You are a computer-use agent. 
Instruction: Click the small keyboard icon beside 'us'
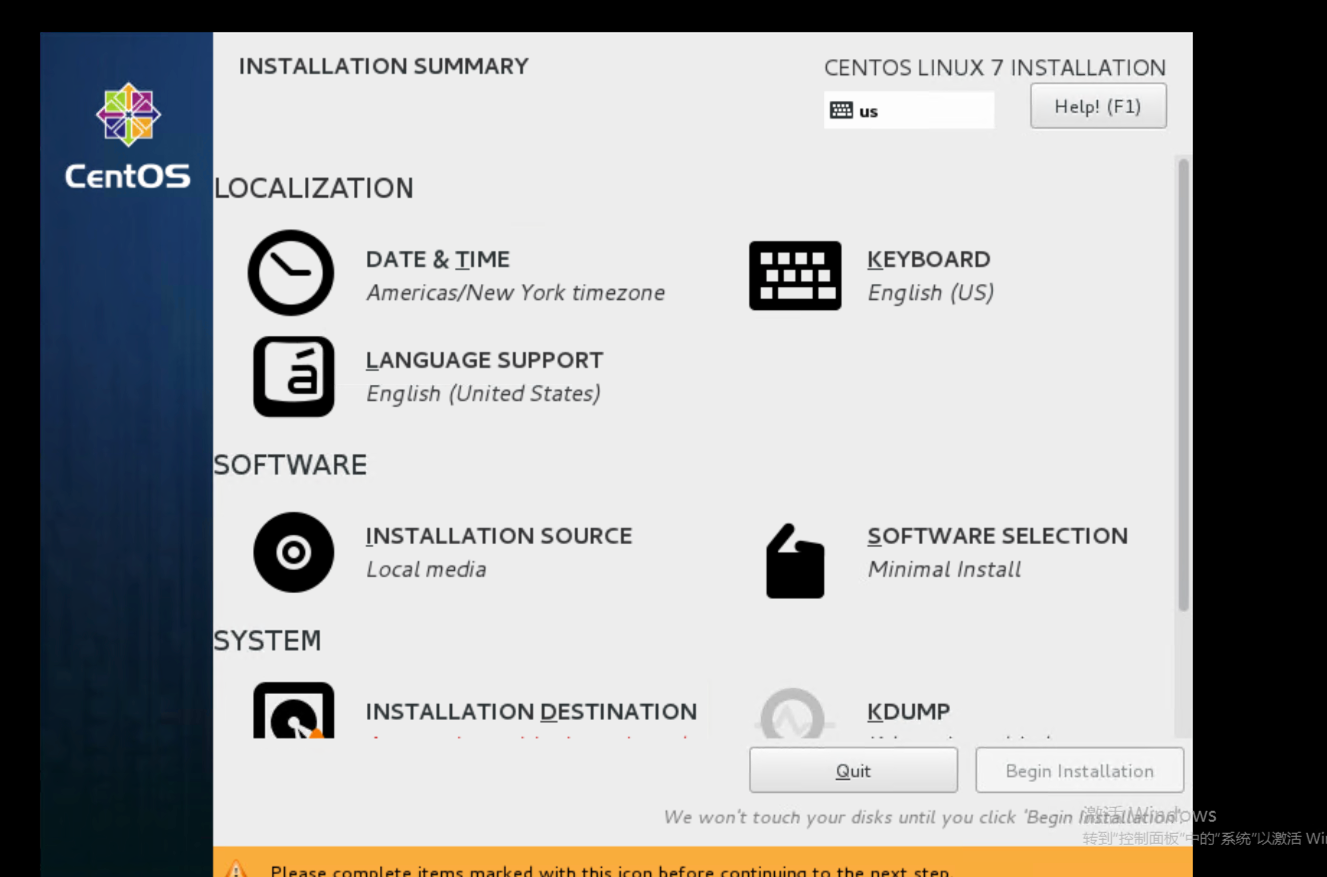point(842,111)
